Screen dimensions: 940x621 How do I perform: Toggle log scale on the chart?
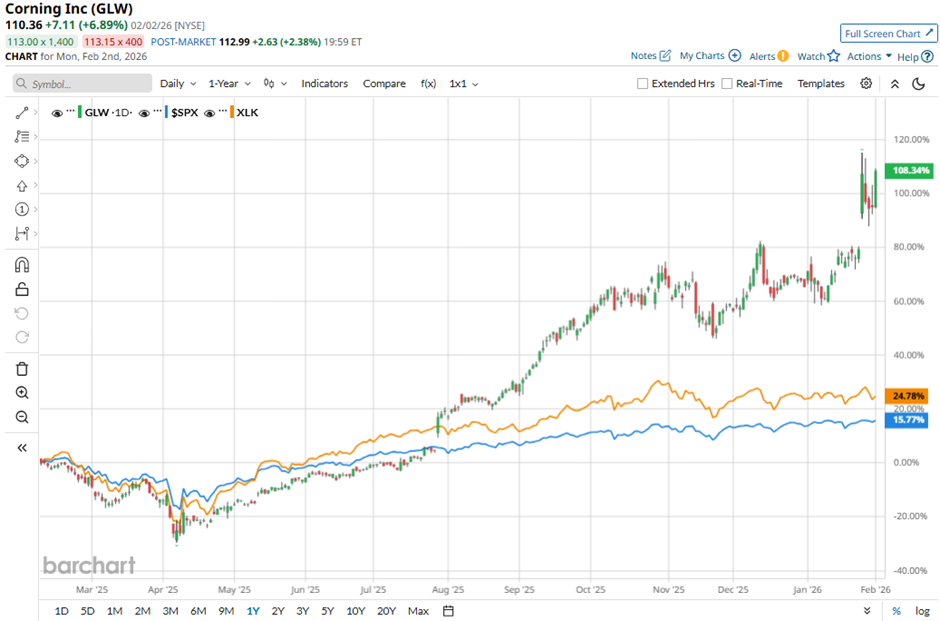click(921, 610)
